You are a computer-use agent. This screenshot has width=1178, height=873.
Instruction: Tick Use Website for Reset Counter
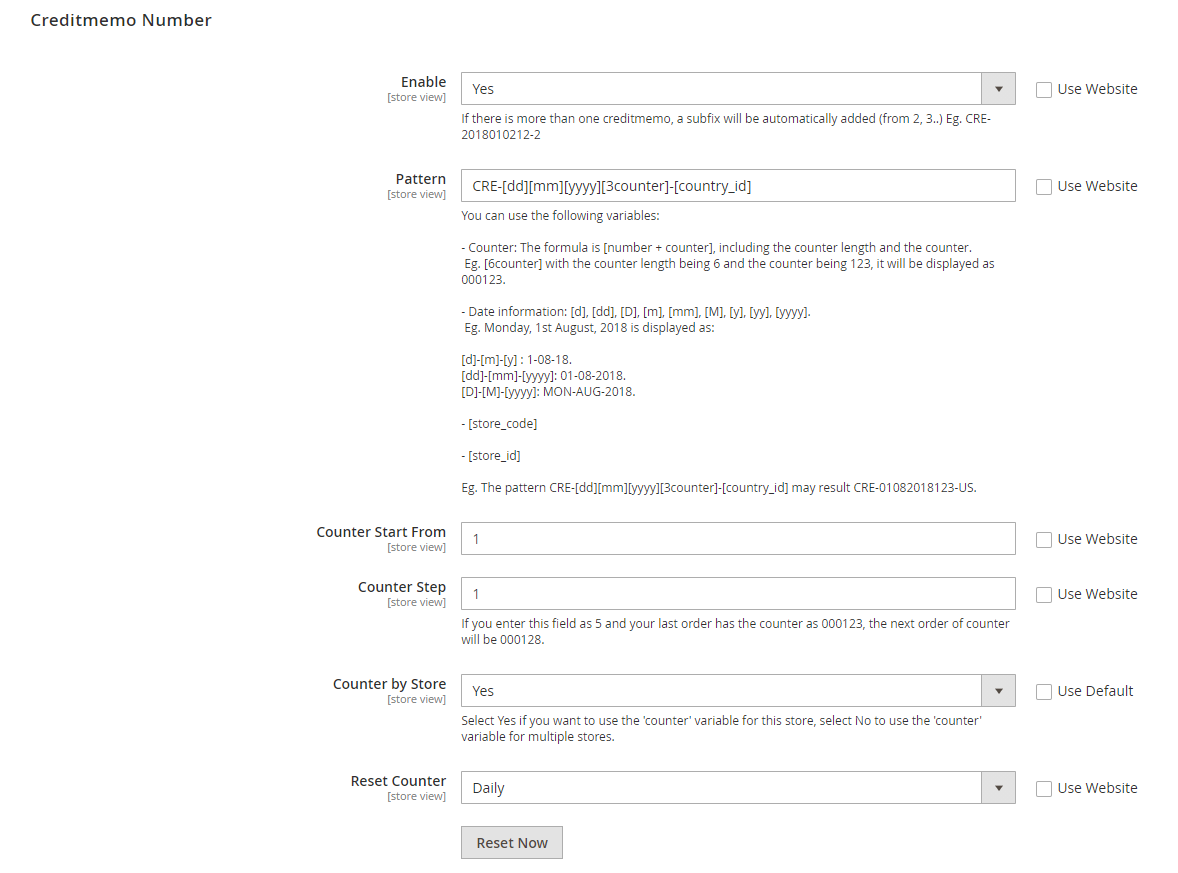tap(1044, 788)
